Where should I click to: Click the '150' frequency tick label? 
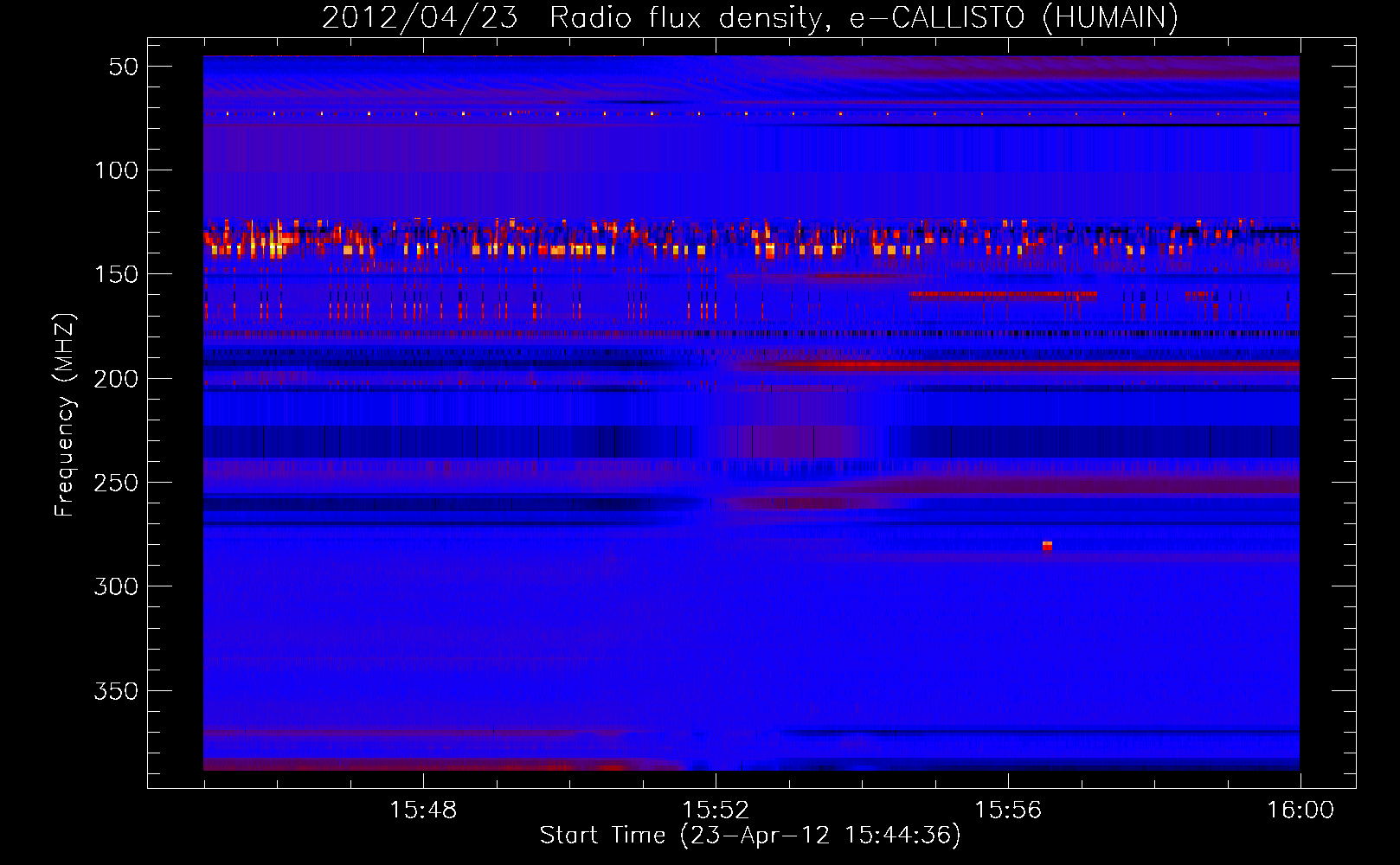[116, 274]
